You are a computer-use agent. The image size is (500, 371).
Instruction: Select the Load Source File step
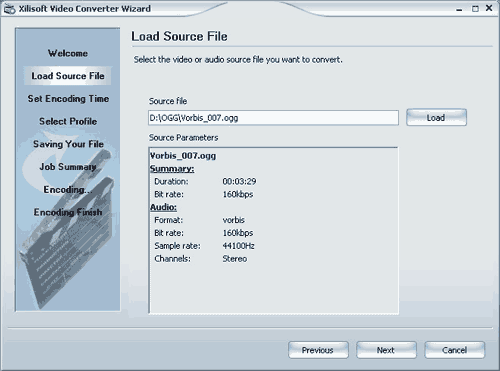click(x=68, y=76)
